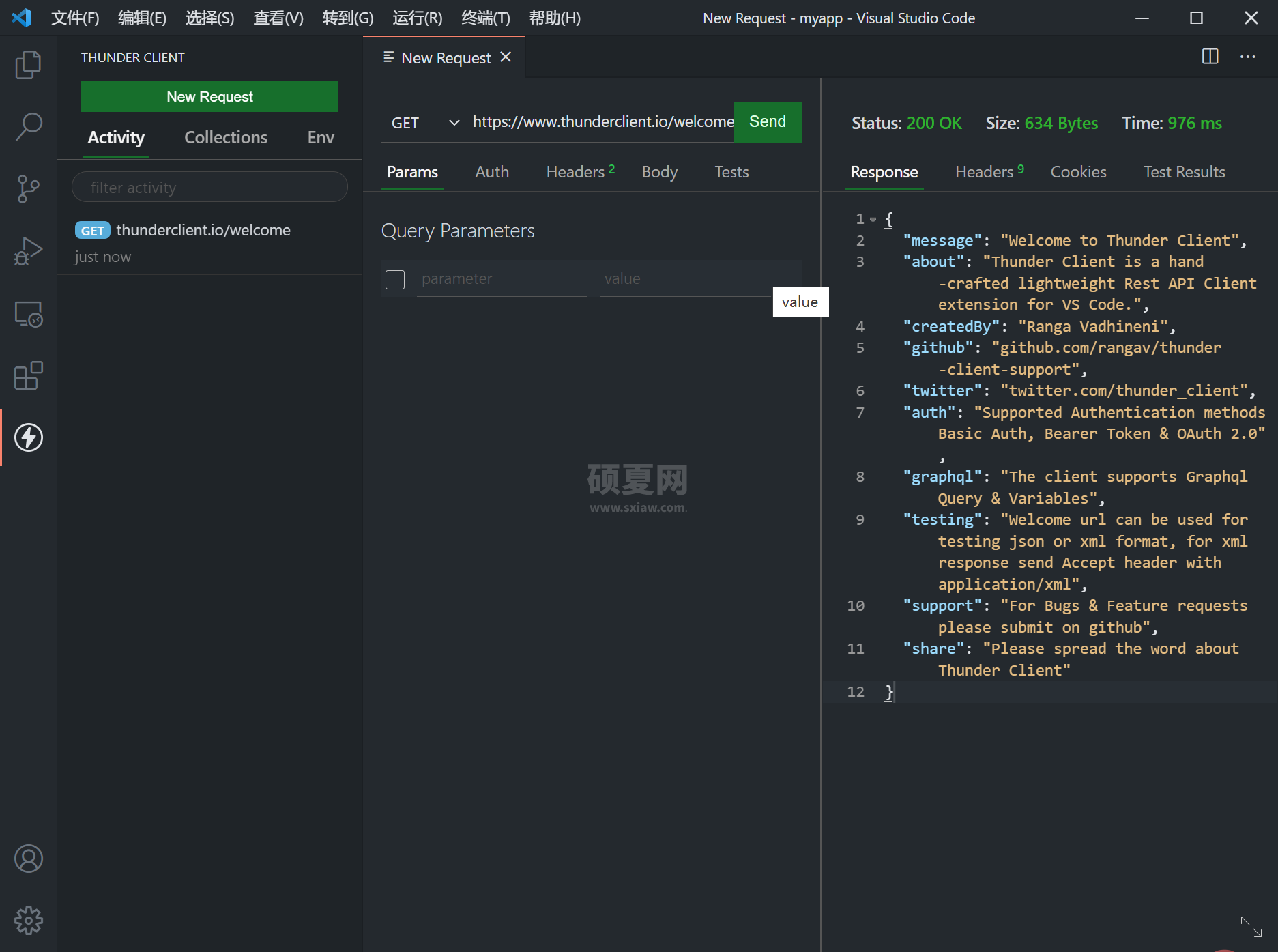Open the Search view icon

point(28,127)
